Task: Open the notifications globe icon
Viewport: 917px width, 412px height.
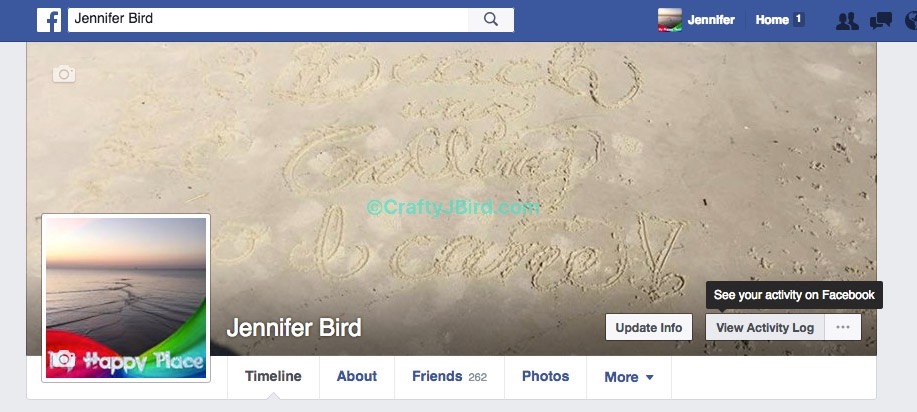Action: pos(911,20)
